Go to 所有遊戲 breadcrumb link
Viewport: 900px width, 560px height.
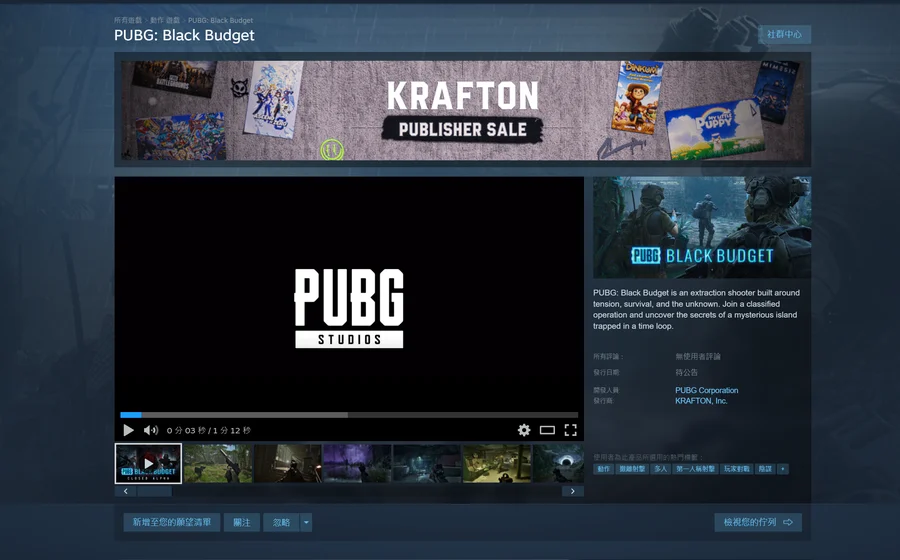click(x=128, y=20)
